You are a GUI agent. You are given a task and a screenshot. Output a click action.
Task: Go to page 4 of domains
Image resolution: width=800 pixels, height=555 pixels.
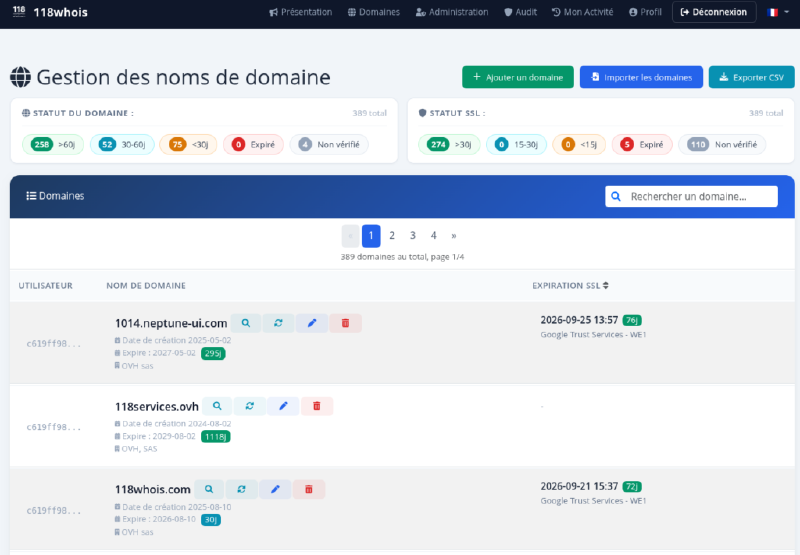434,236
